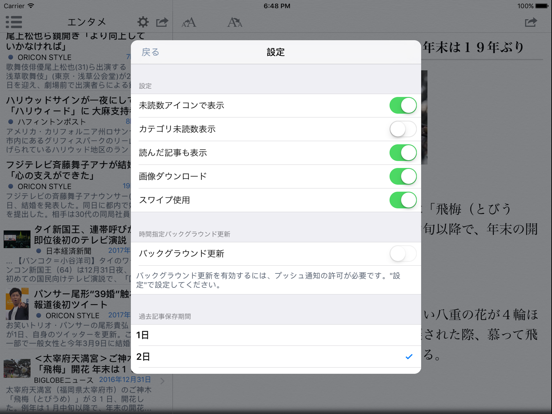Expand 太宰府天満宮 article row chevron
The width and height of the screenshot is (552, 414).
coord(162,381)
